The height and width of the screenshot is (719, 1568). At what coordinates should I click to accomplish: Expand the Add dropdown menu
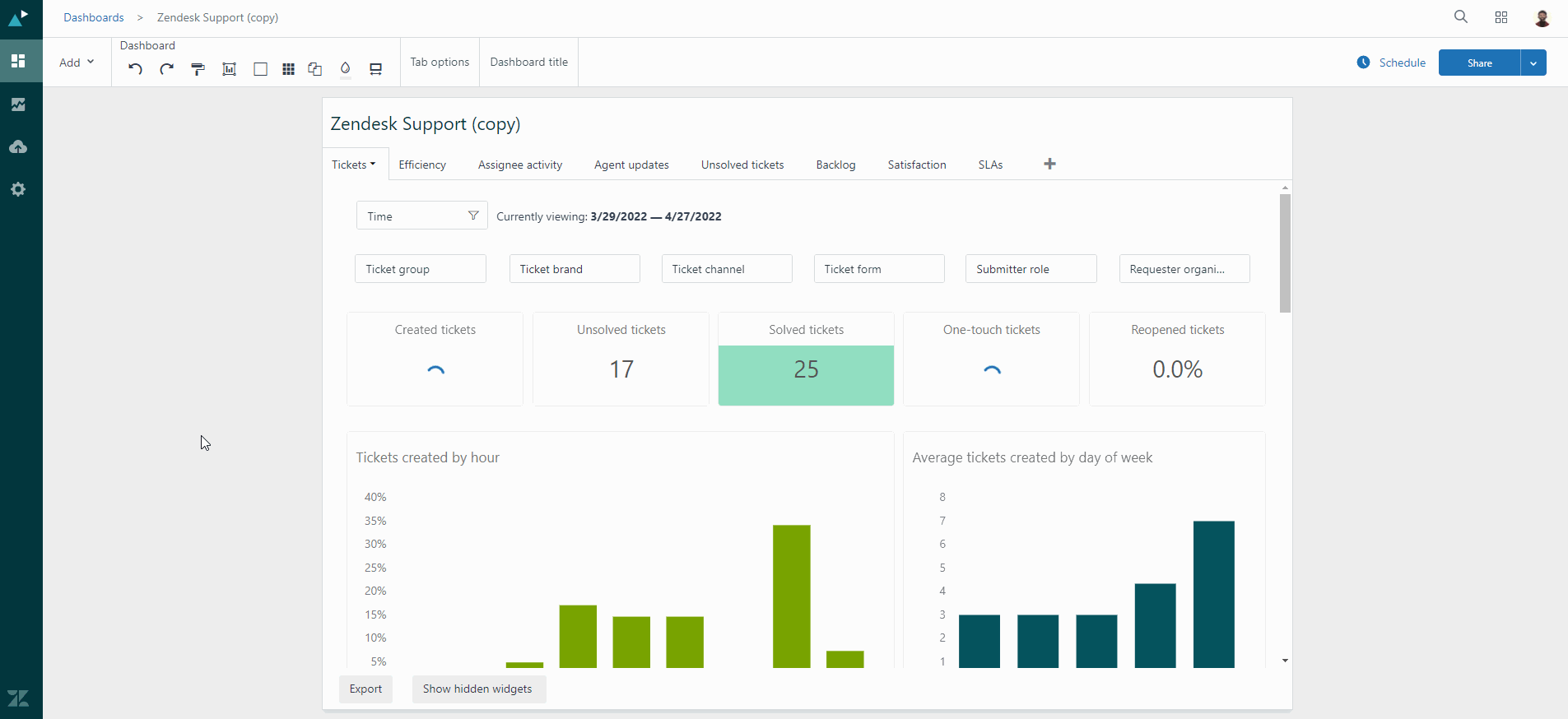(77, 63)
